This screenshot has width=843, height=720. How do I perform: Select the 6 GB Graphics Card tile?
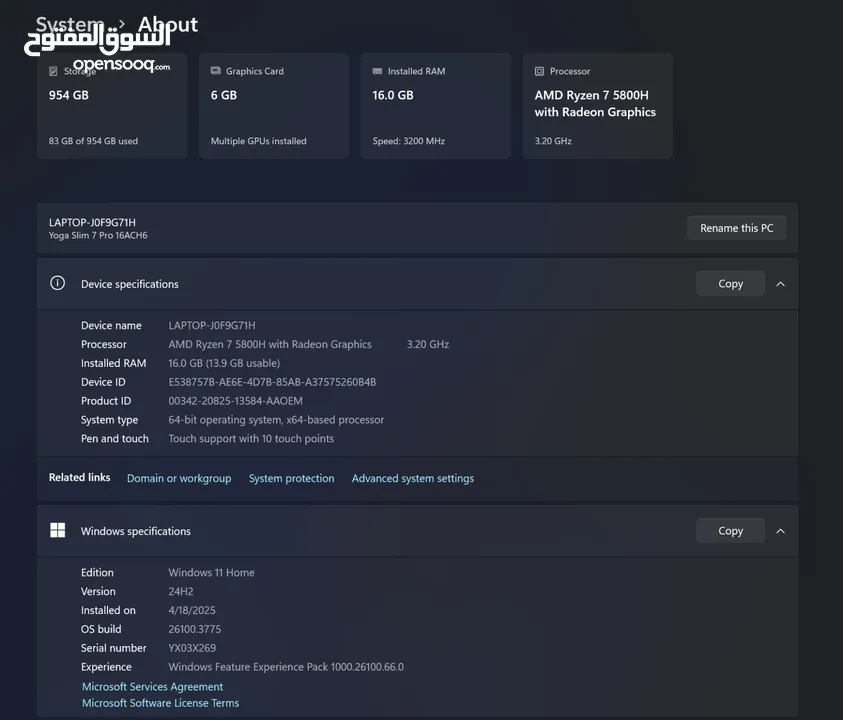[x=274, y=105]
